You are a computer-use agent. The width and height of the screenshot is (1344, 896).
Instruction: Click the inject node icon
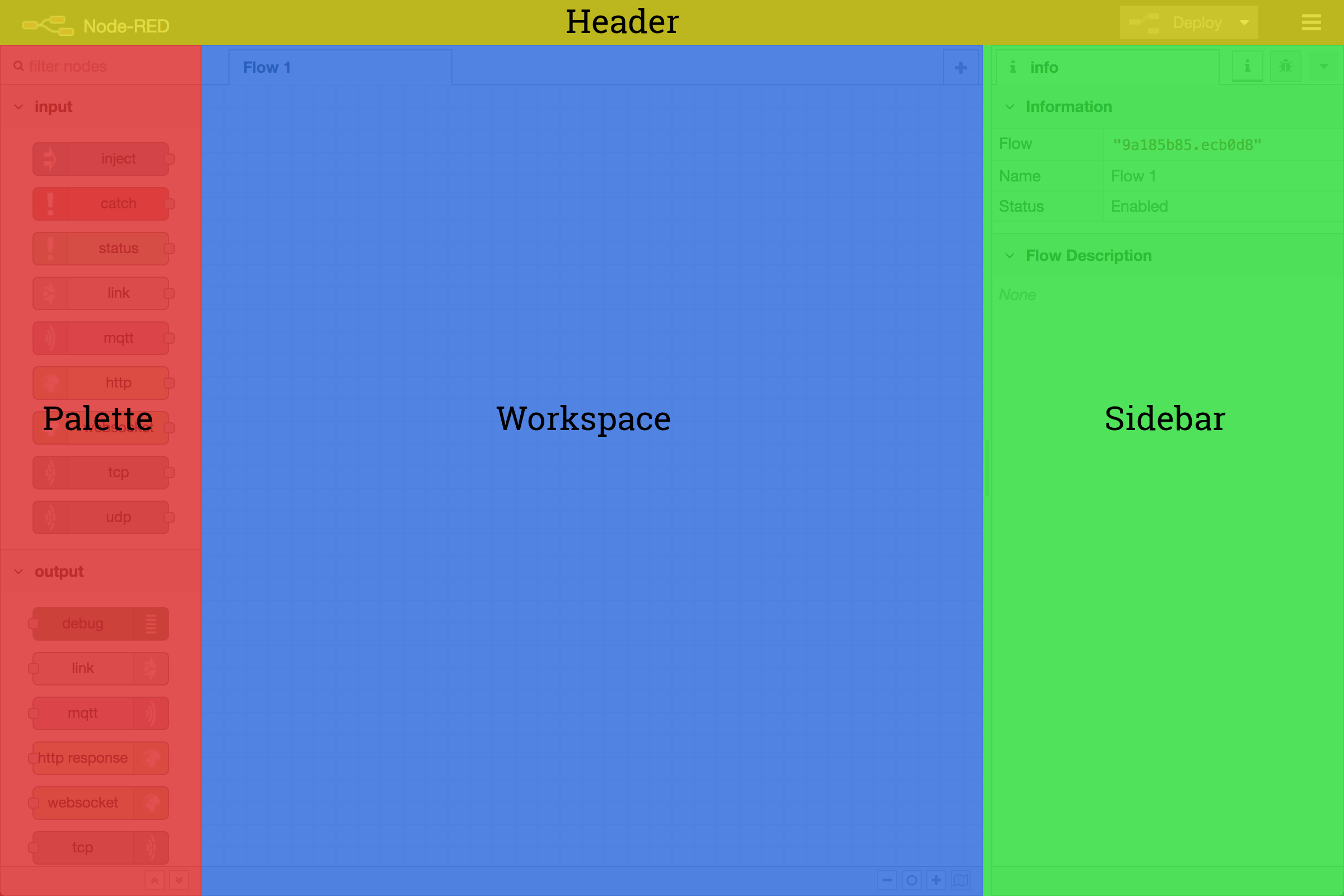(x=50, y=157)
